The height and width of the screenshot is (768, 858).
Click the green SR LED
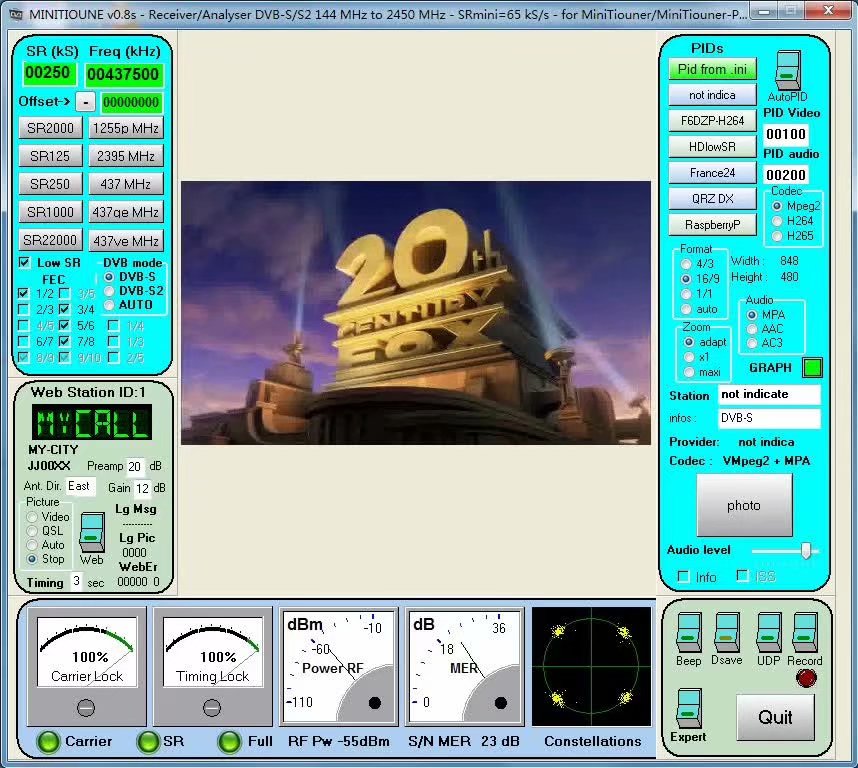pos(148,742)
